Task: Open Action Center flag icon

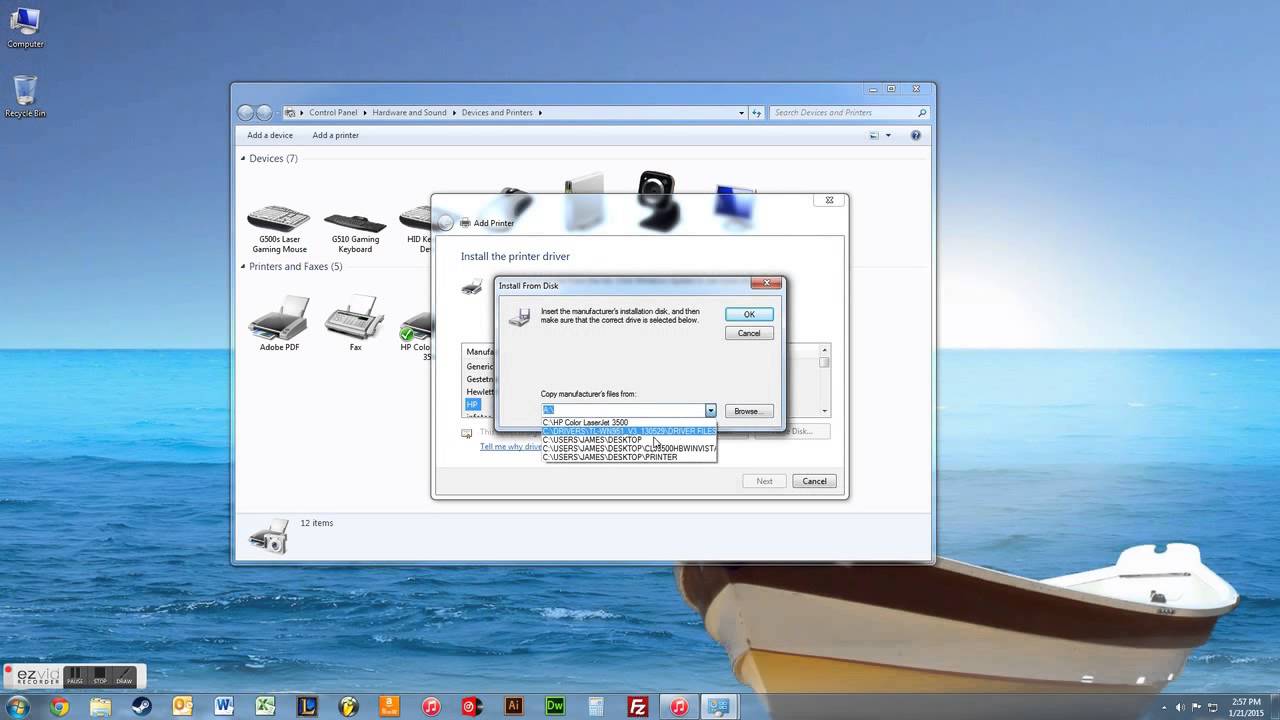Action: point(1196,707)
